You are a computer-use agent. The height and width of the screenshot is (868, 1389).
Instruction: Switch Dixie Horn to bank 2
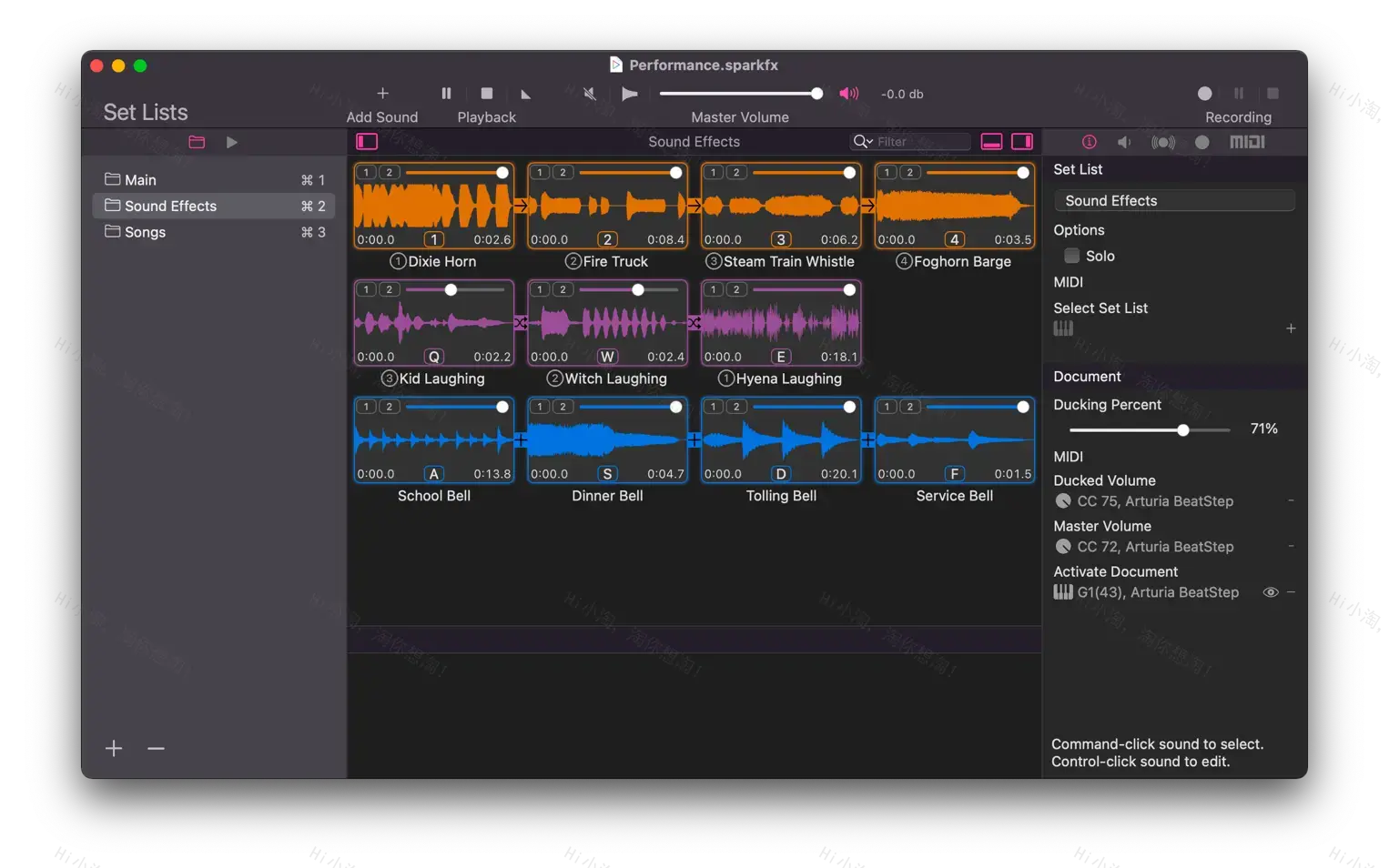[x=388, y=171]
